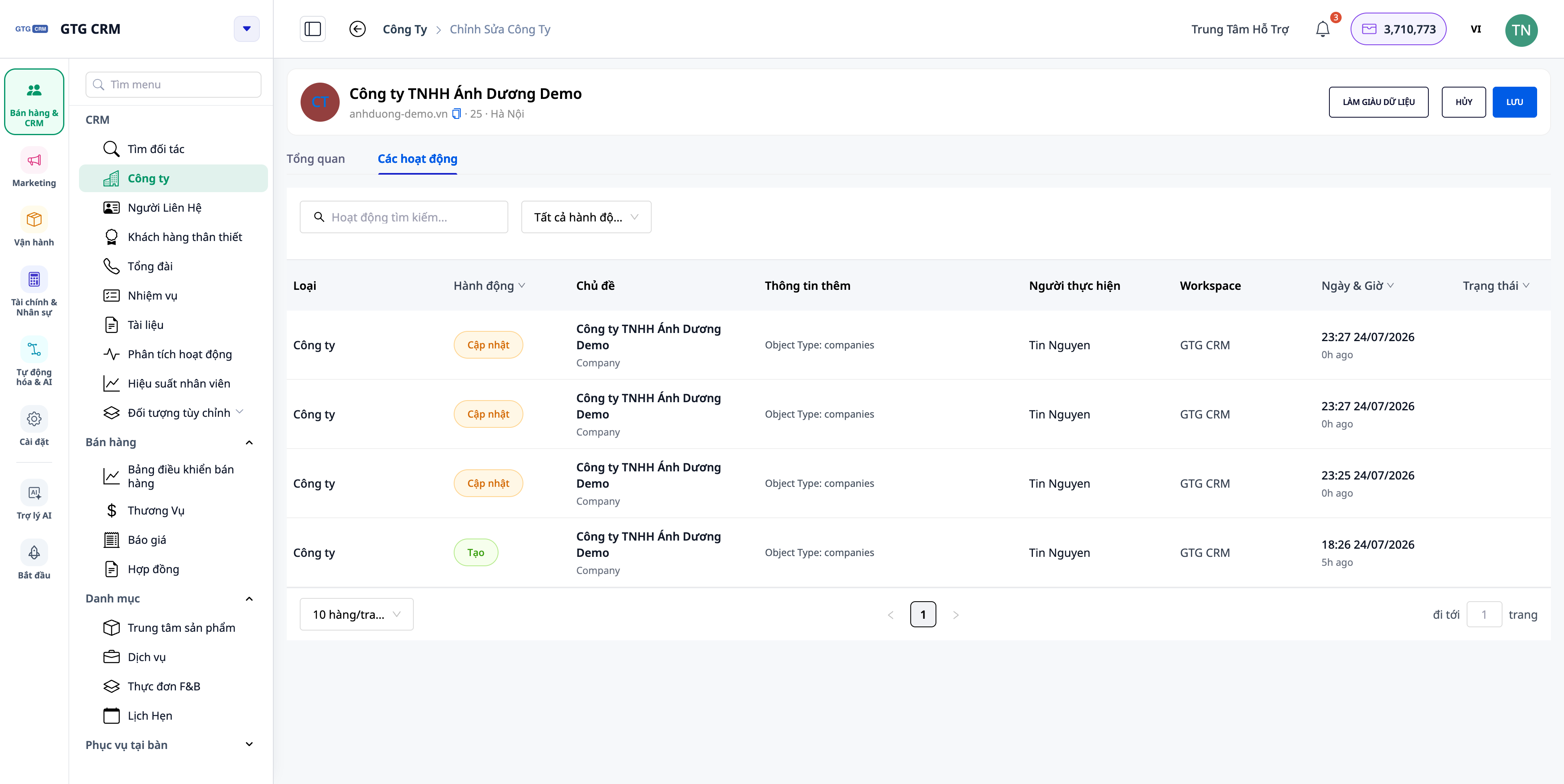The image size is (1564, 784).
Task: Click the back arrow icon
Action: (358, 29)
